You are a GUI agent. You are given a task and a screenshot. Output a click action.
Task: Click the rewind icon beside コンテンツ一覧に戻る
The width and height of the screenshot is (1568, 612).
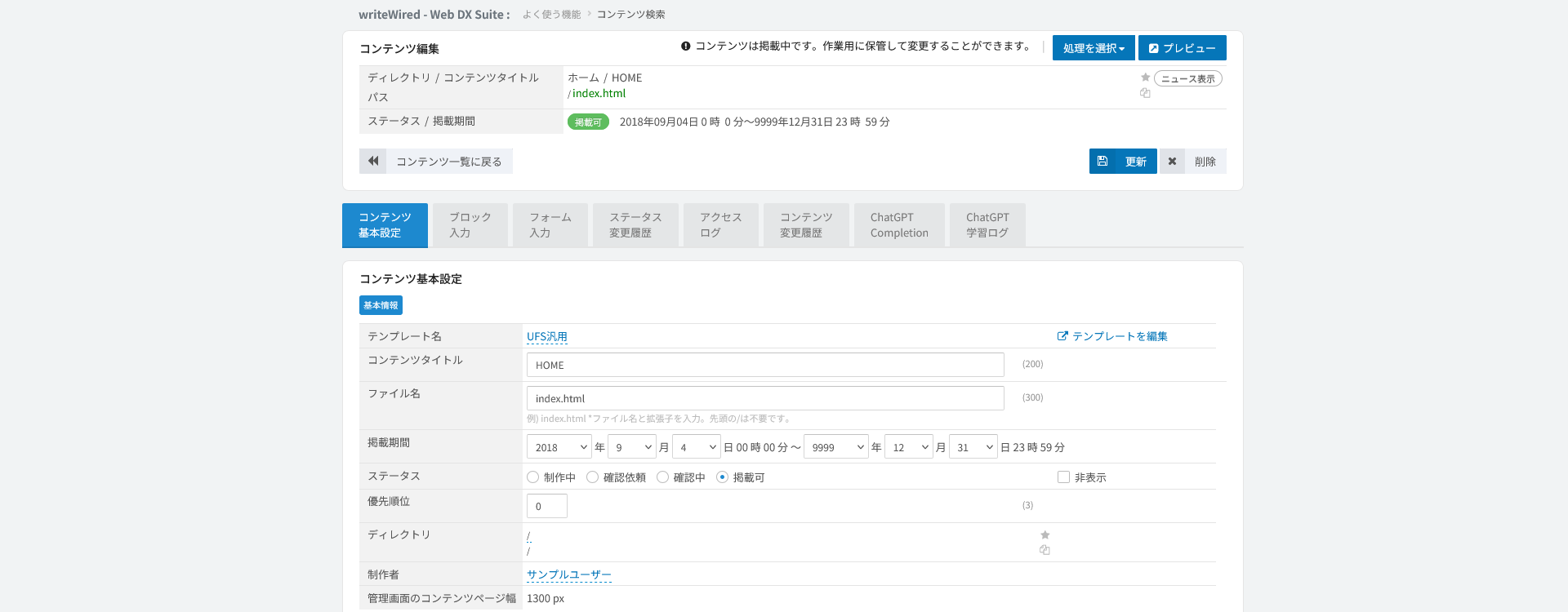373,161
